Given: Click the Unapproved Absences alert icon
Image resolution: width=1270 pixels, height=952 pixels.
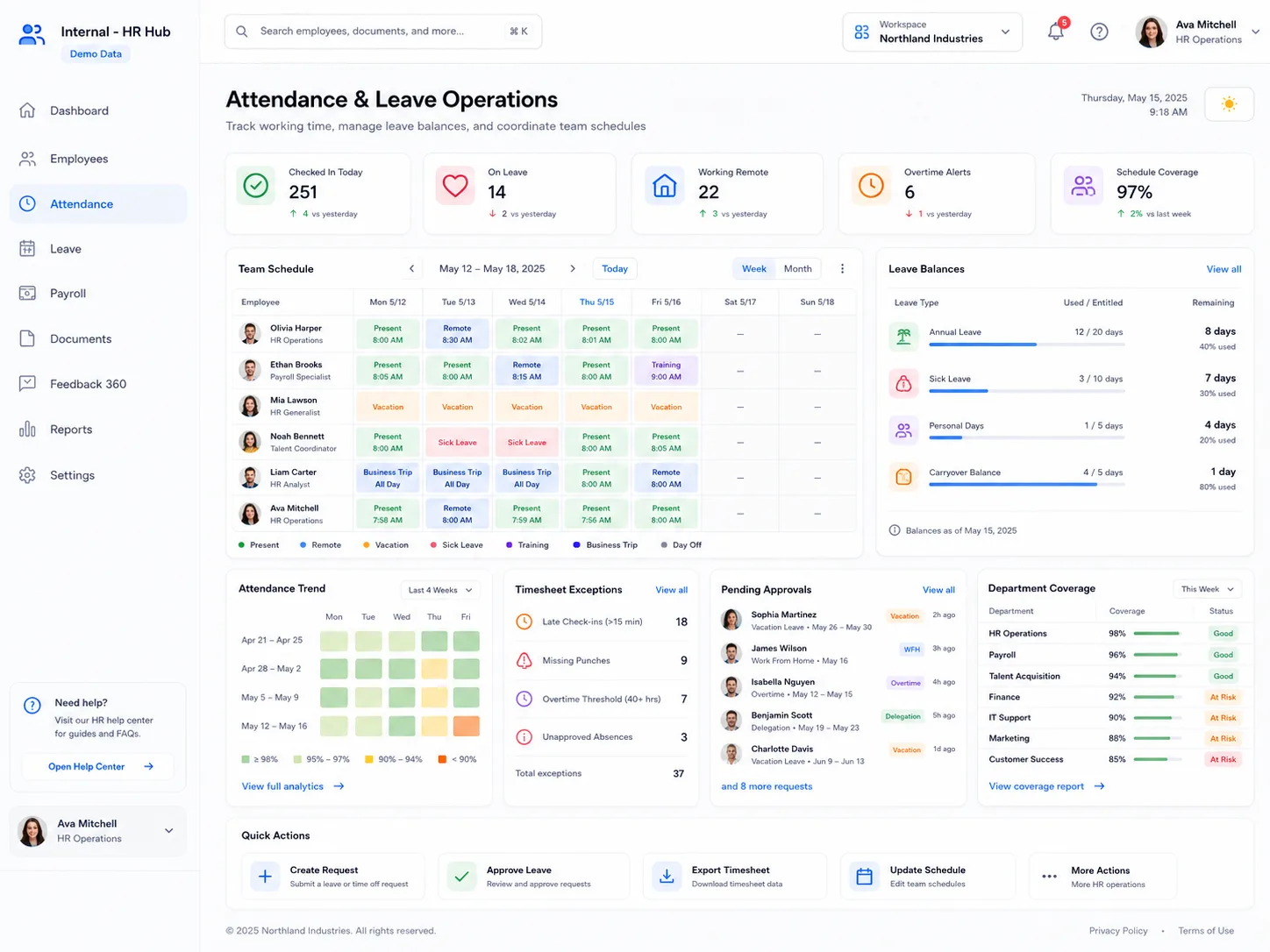Looking at the screenshot, I should 524,737.
